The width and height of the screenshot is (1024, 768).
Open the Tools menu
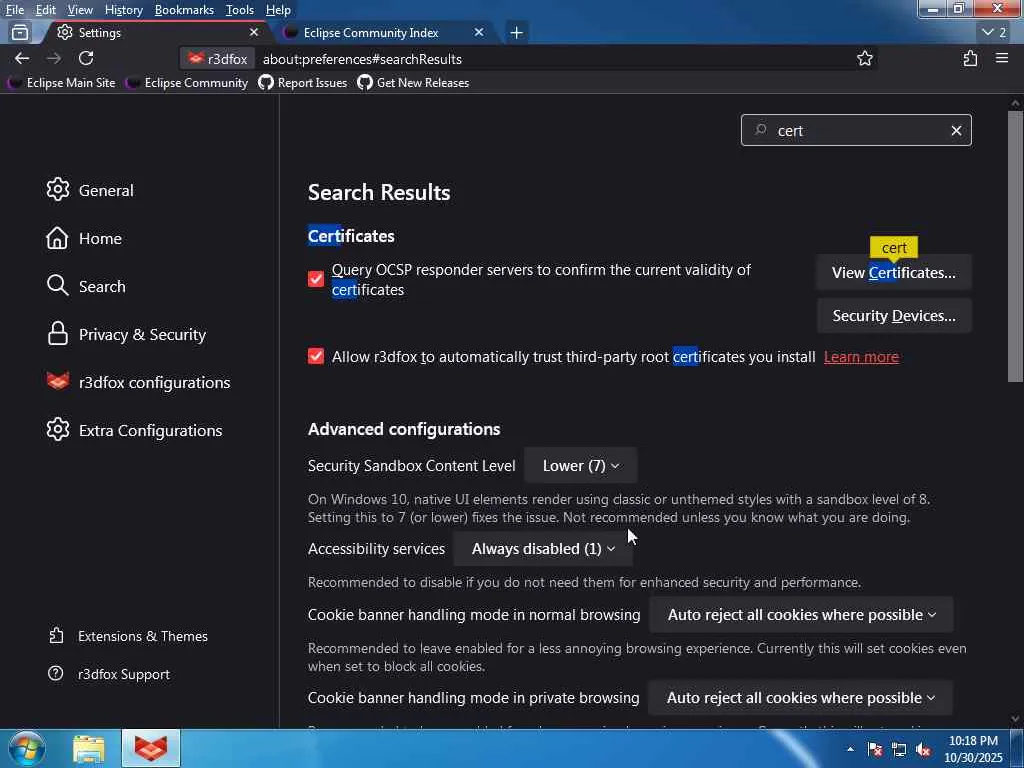click(x=239, y=10)
